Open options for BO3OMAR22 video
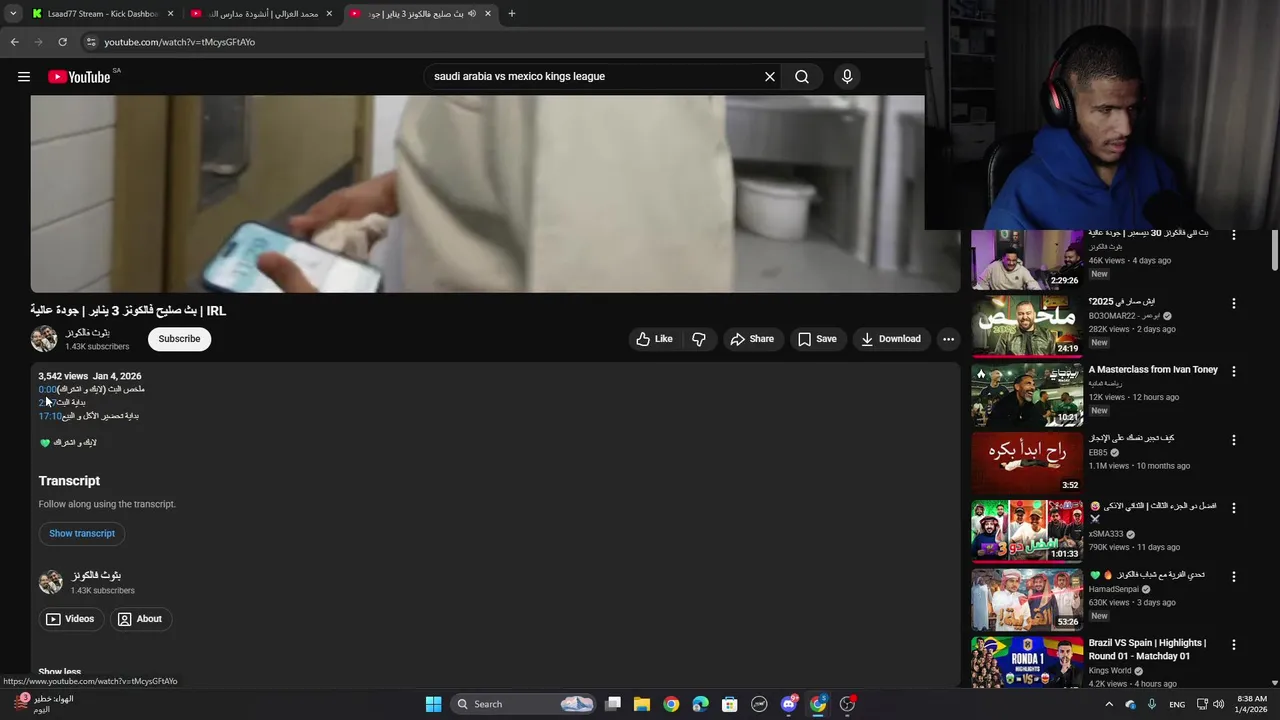The height and width of the screenshot is (720, 1280). [1233, 303]
